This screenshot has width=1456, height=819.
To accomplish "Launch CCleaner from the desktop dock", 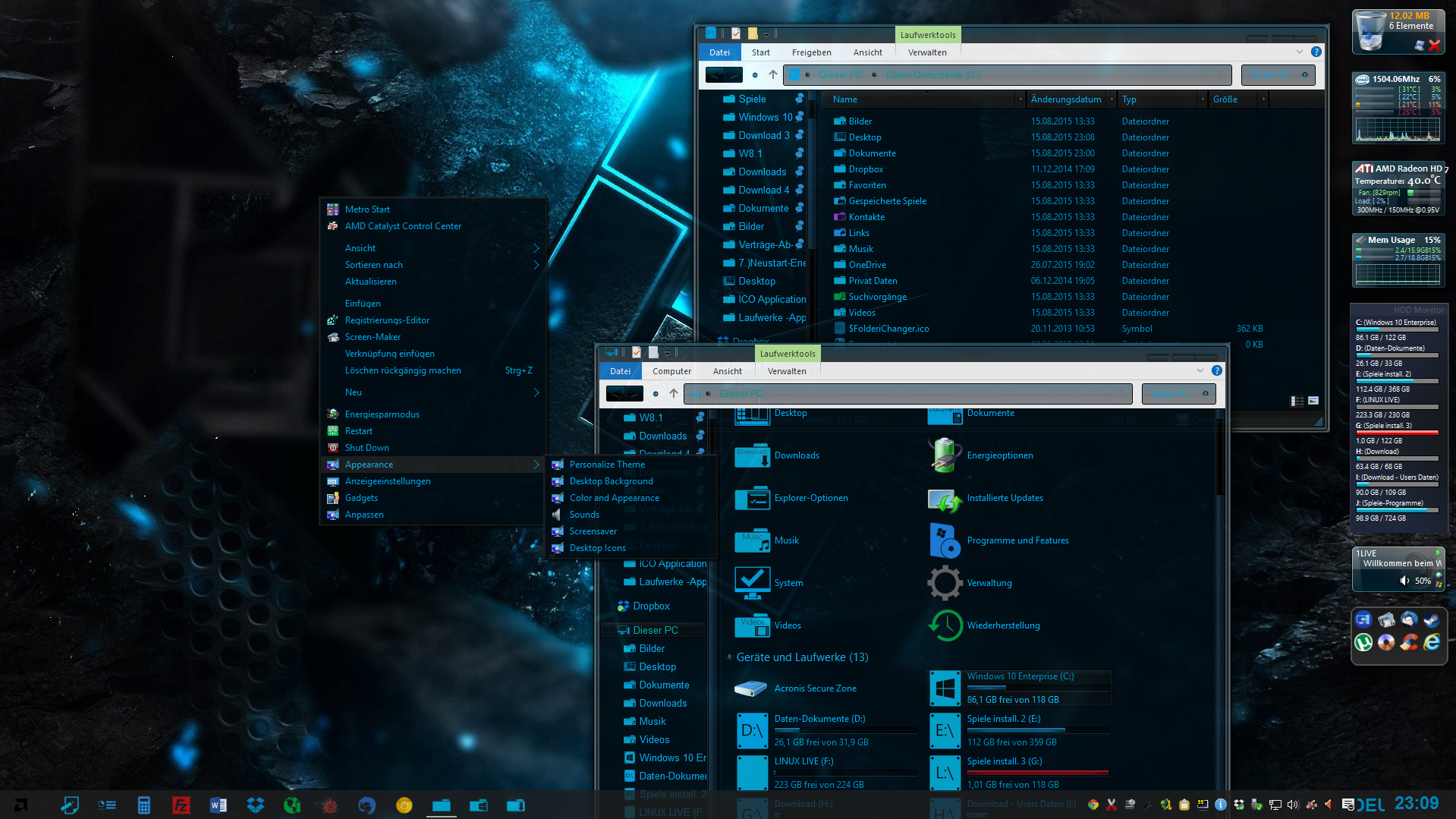I will coord(1409,643).
